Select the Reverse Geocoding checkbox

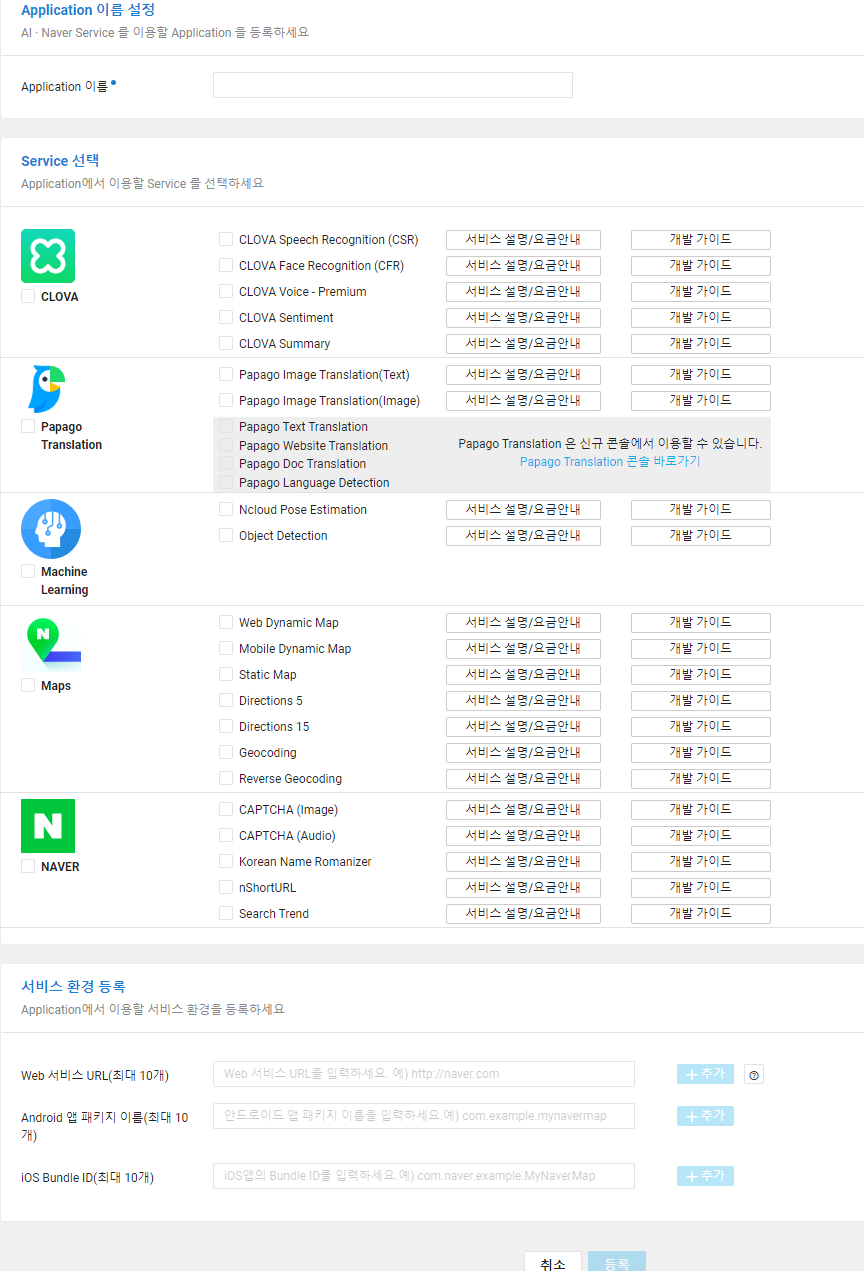pyautogui.click(x=226, y=779)
